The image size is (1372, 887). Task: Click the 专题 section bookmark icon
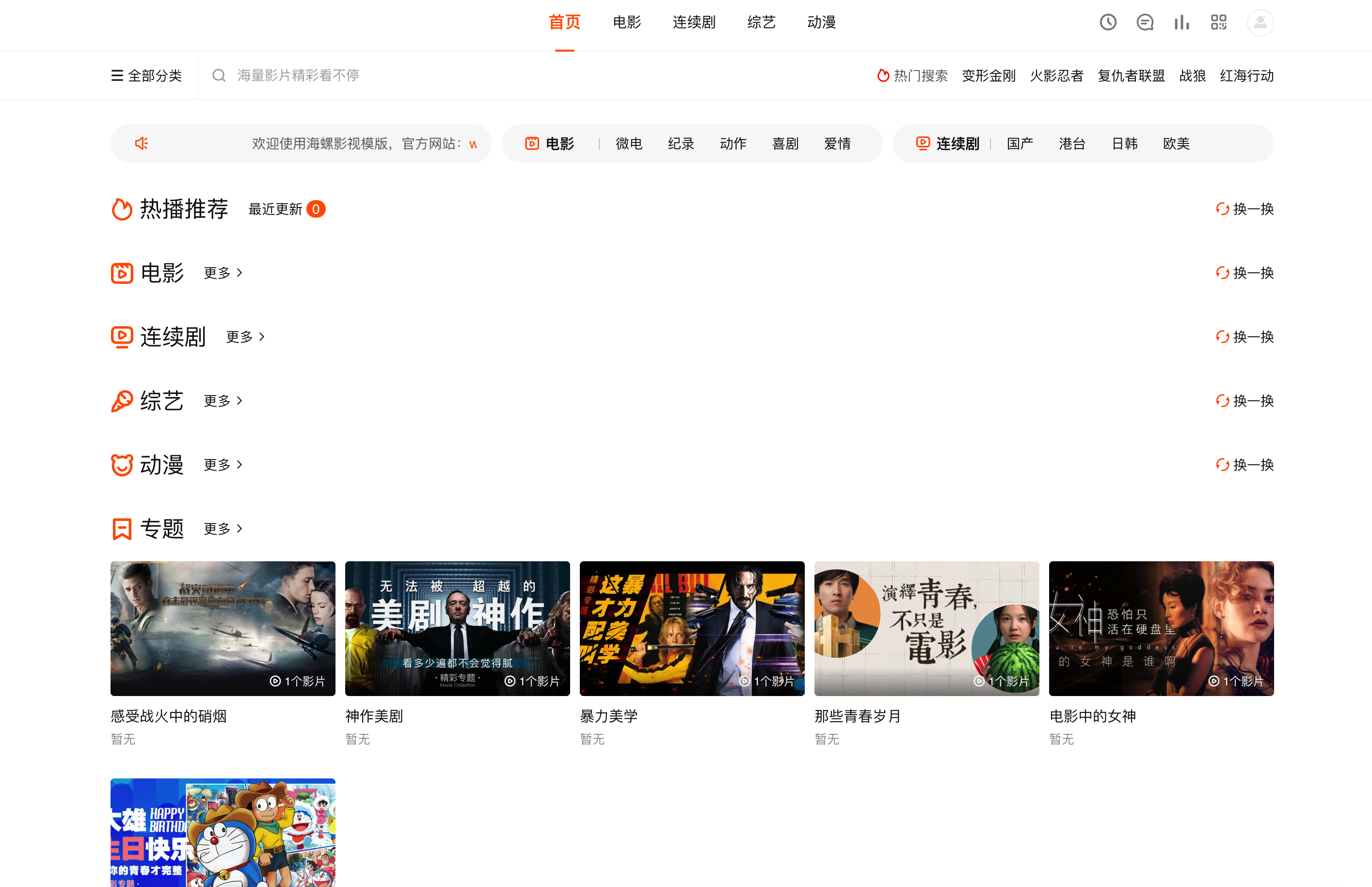tap(122, 529)
